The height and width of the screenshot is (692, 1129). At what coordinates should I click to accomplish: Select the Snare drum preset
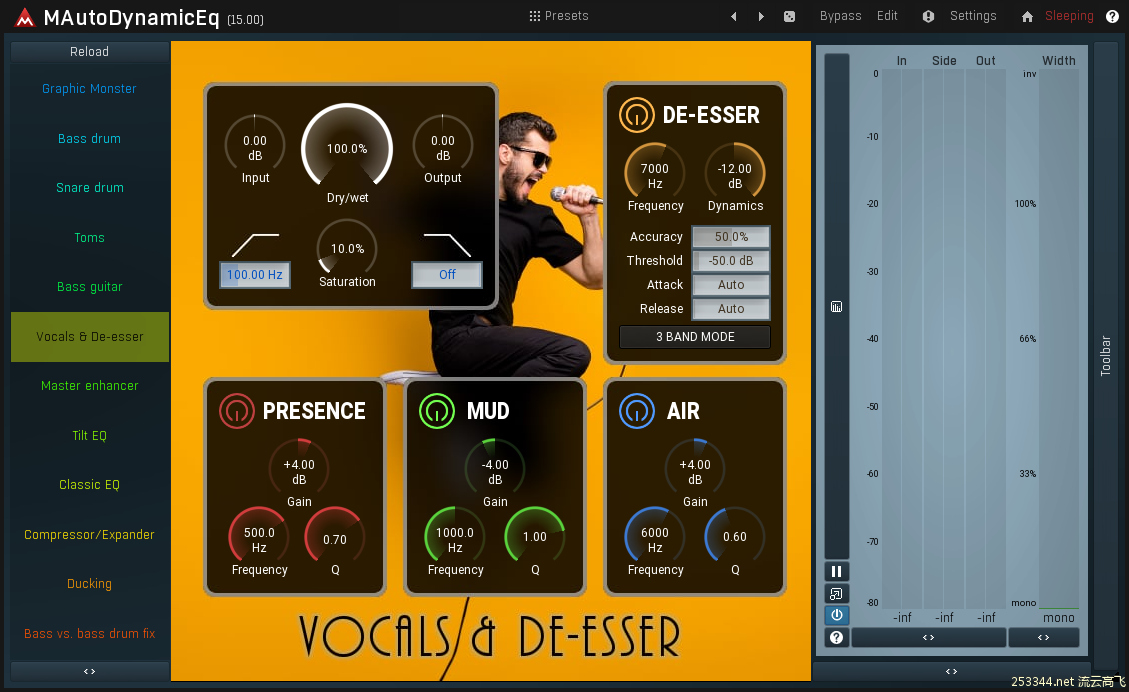click(89, 187)
